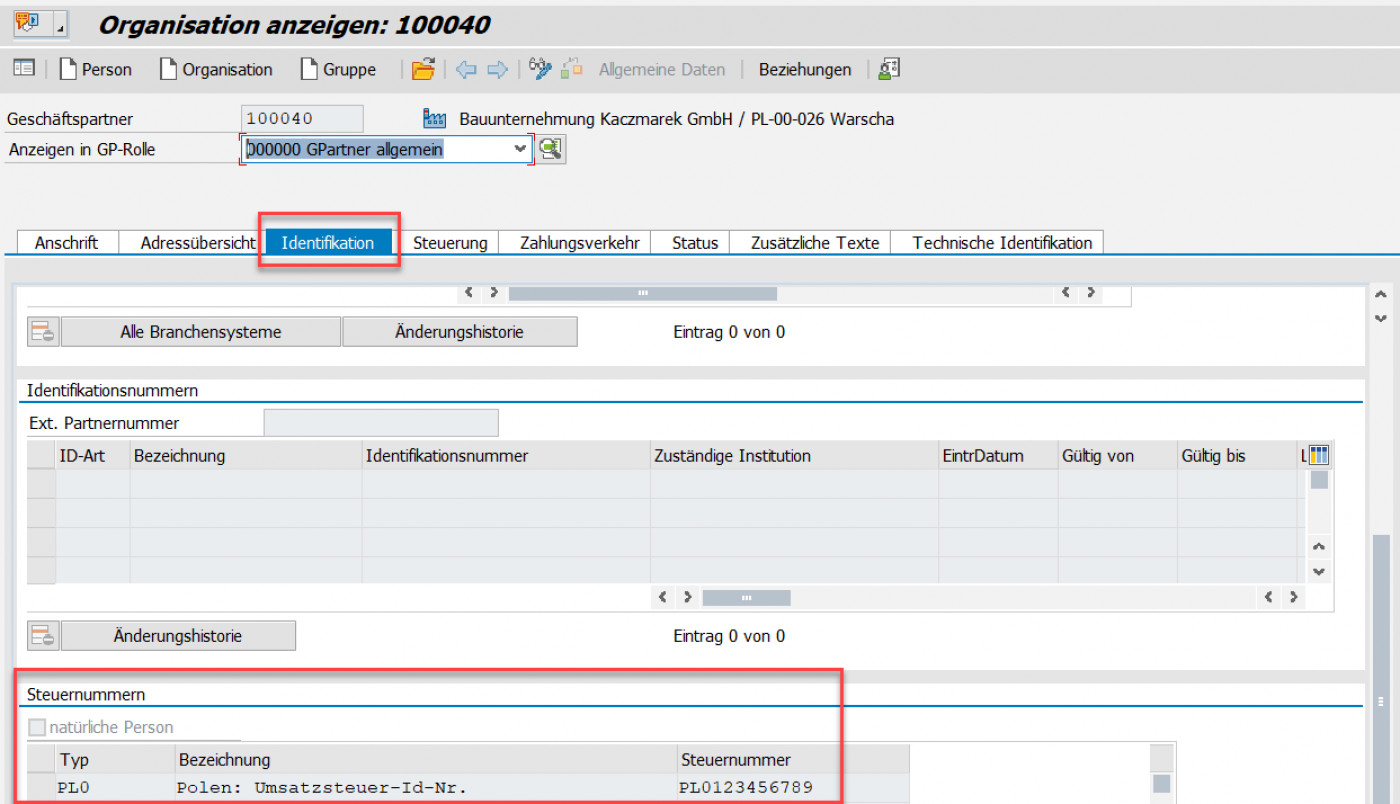Click the open business partner folder icon
The width and height of the screenshot is (1400, 804).
point(423,69)
